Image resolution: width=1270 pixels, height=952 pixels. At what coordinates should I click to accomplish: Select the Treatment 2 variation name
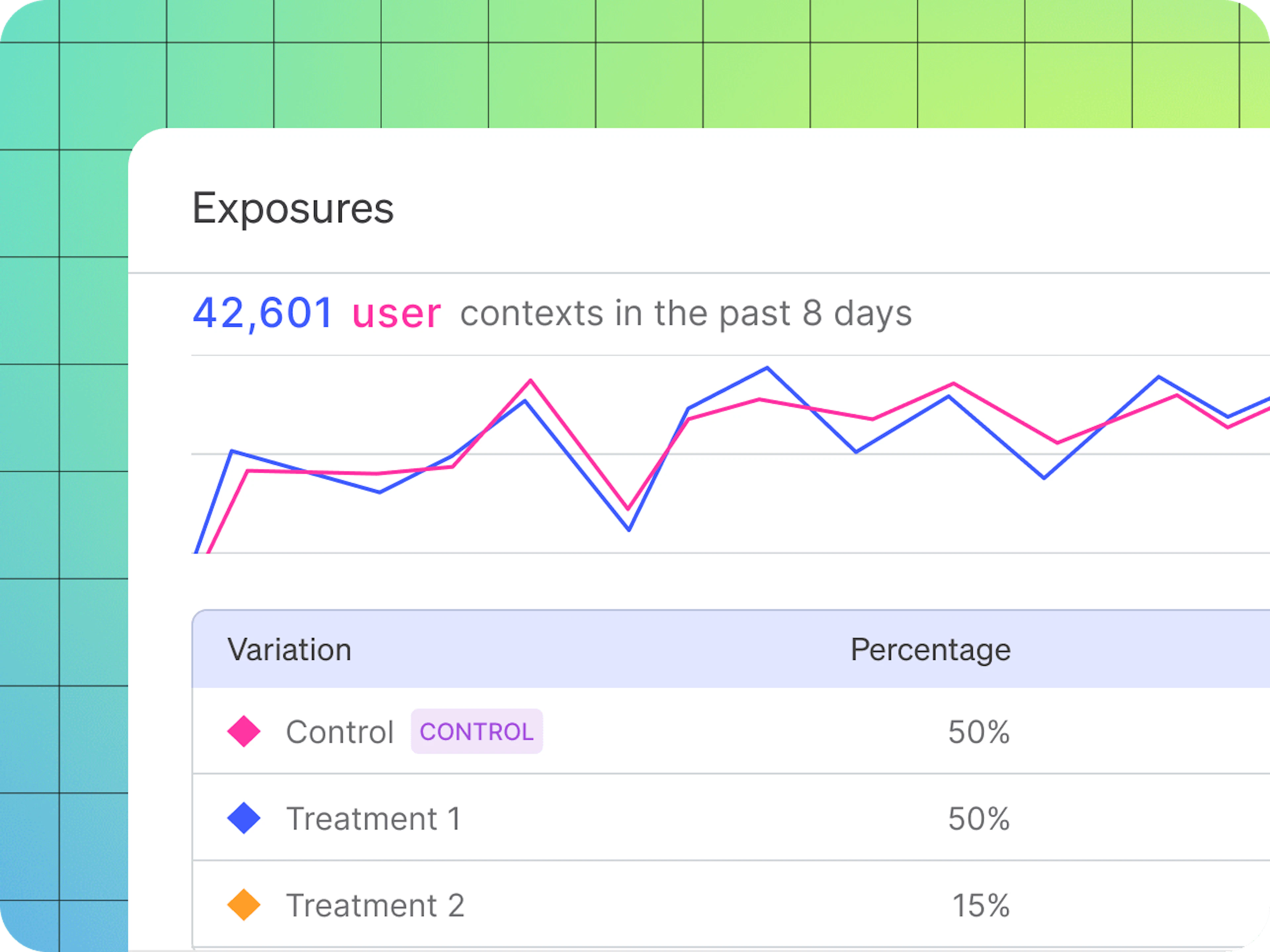click(x=375, y=905)
